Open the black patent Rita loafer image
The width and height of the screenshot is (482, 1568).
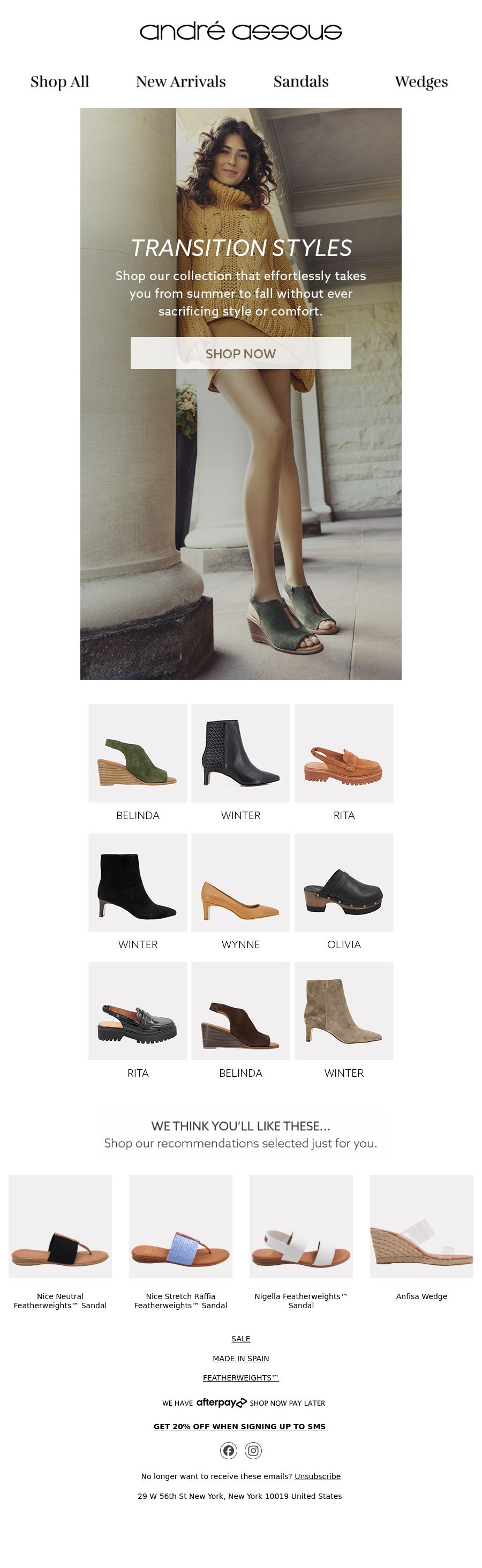point(138,1011)
